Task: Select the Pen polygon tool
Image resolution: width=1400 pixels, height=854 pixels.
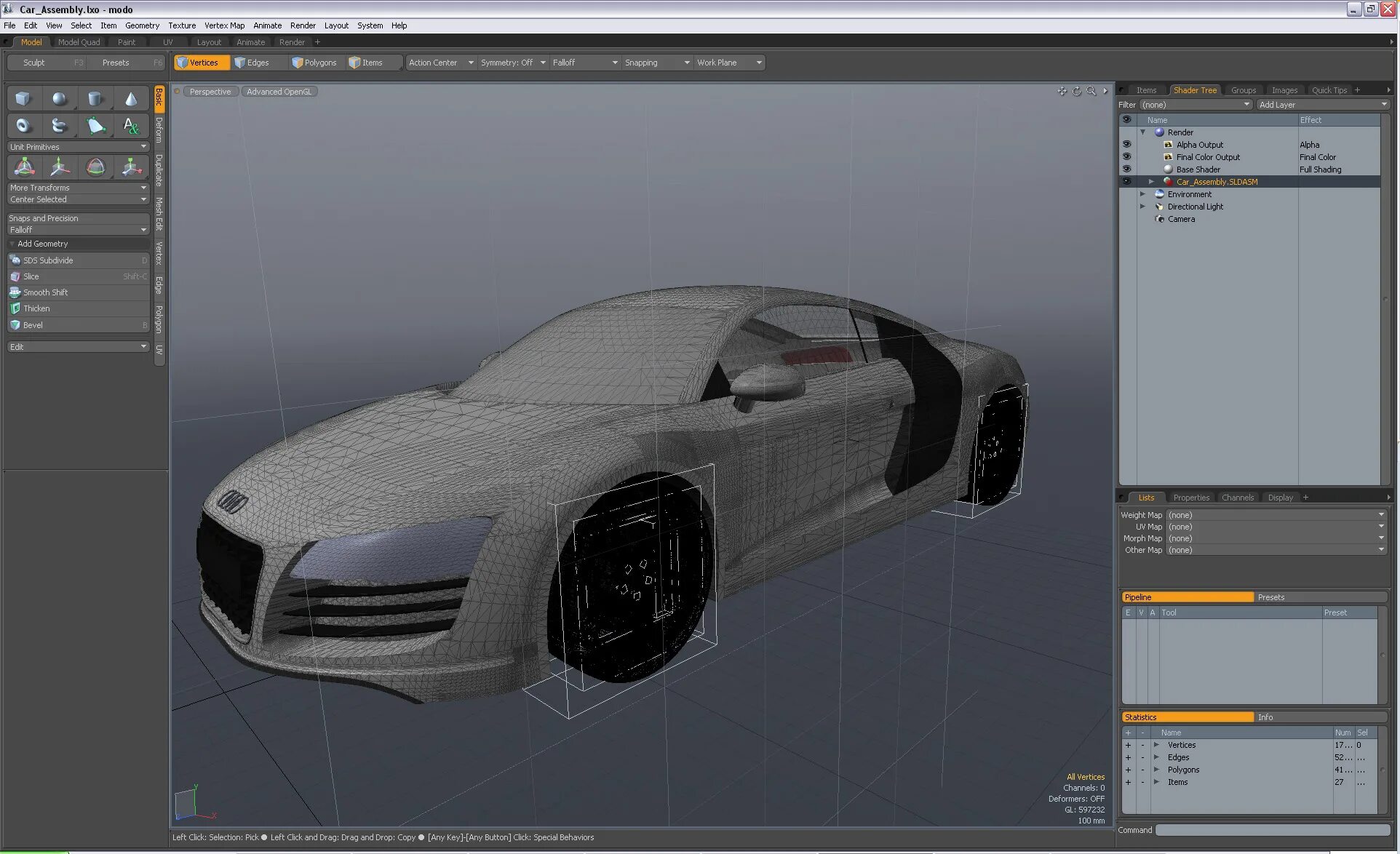Action: click(x=95, y=126)
